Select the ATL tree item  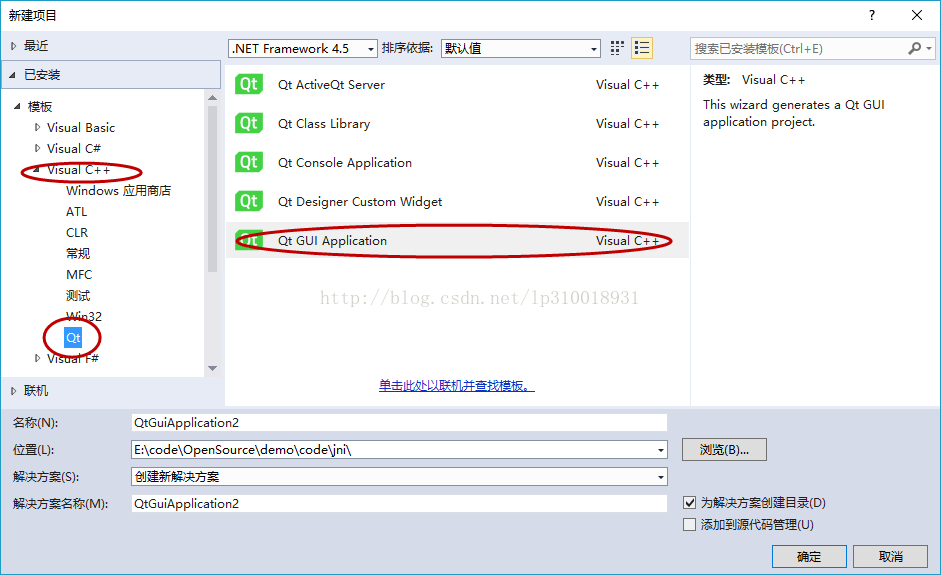pos(76,212)
